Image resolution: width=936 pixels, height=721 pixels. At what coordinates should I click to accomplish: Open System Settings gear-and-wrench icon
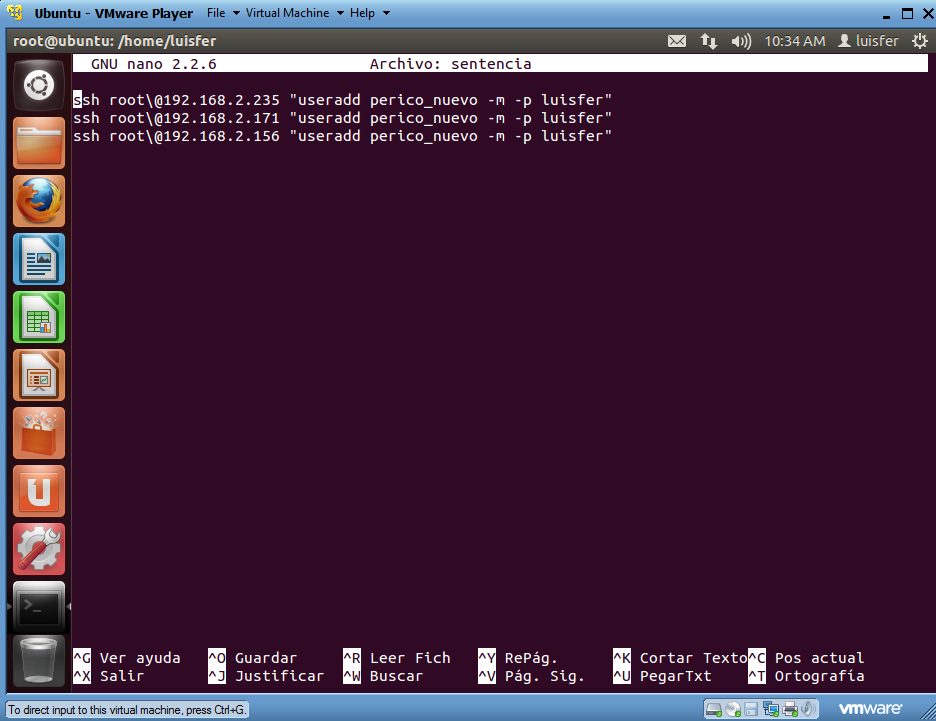[39, 549]
